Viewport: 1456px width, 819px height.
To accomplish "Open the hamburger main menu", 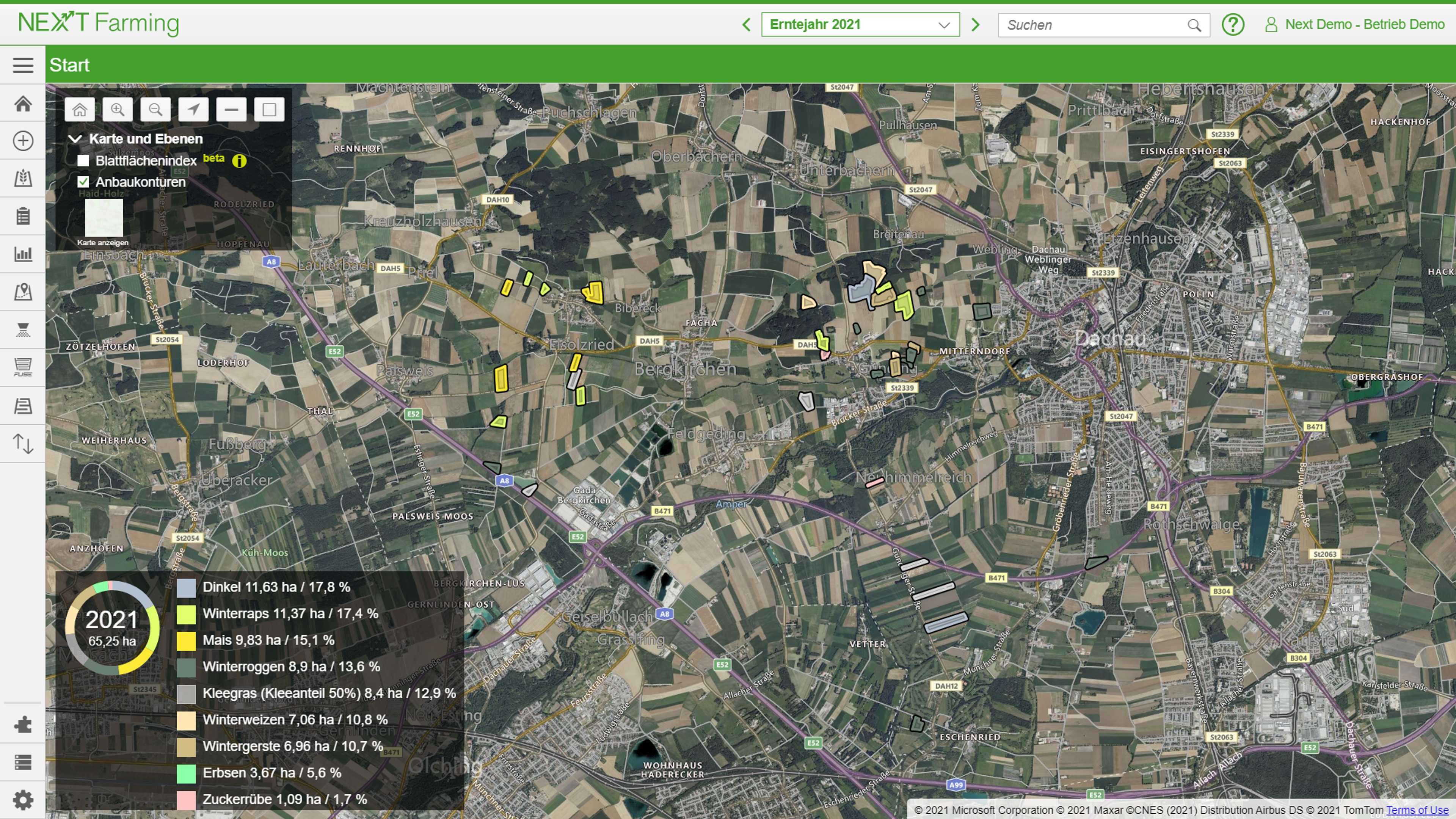I will [x=23, y=65].
